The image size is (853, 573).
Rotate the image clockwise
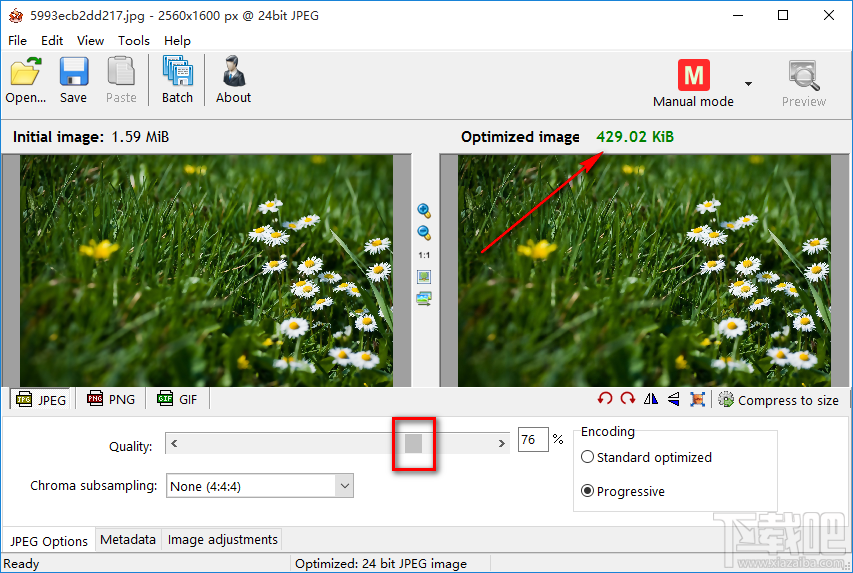(x=628, y=399)
